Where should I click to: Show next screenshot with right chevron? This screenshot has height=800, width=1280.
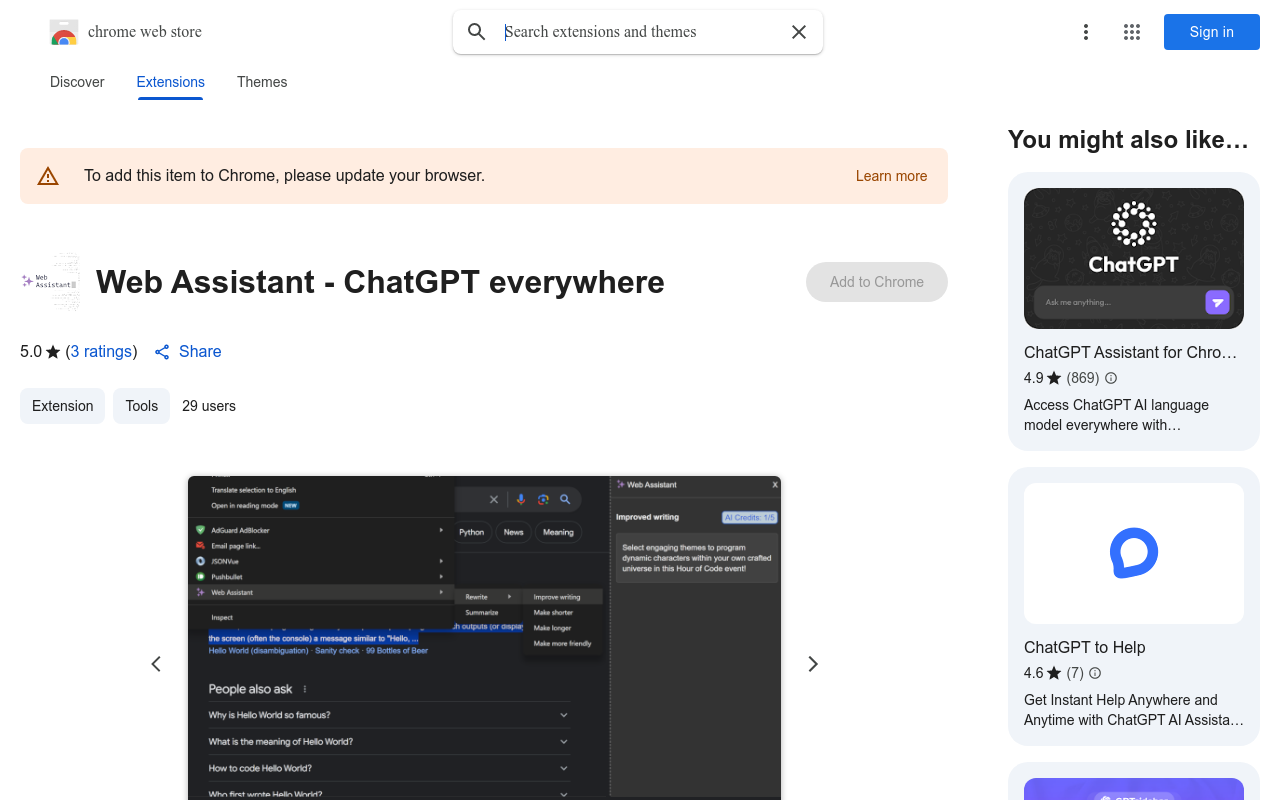coord(813,664)
